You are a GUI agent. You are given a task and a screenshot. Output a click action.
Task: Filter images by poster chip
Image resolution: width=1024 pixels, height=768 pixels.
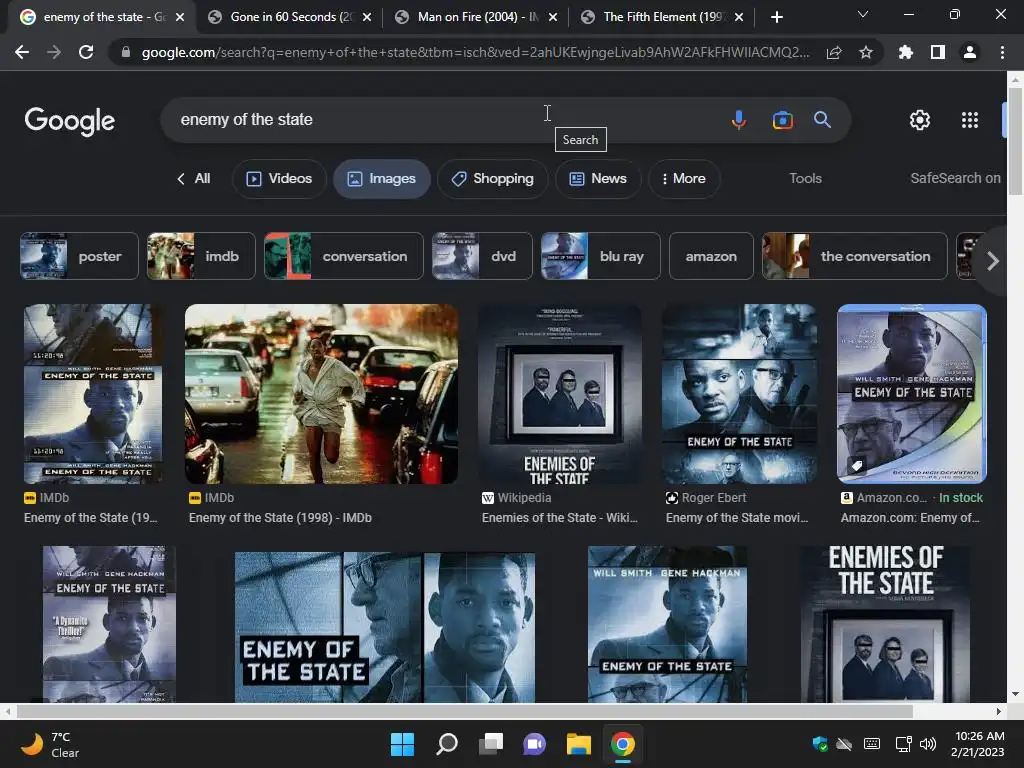[x=79, y=256]
